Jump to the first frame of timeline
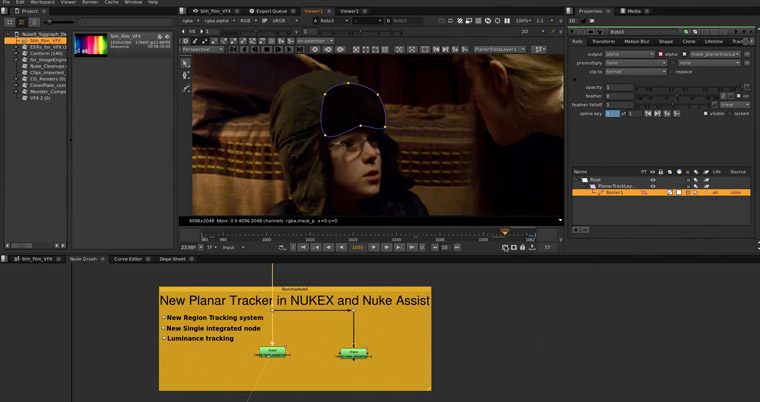 click(304, 247)
